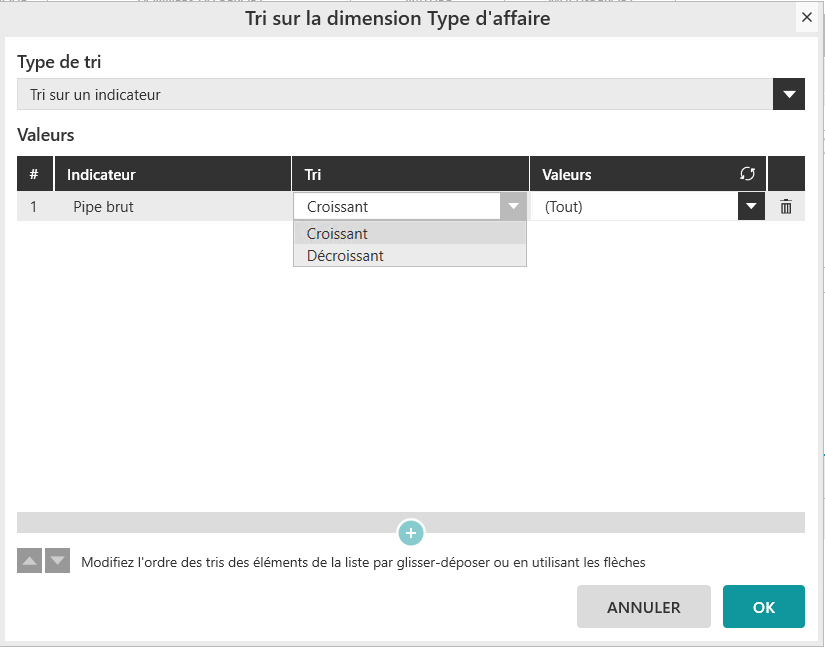This screenshot has width=825, height=647.
Task: Expand the (Tout) values dropdown
Action: pos(751,207)
